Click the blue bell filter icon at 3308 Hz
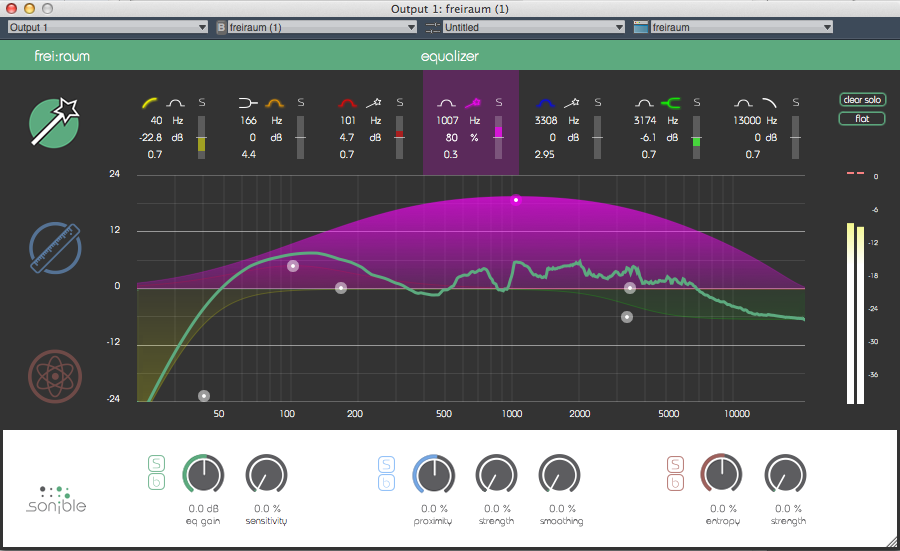This screenshot has width=900, height=551. 545,102
